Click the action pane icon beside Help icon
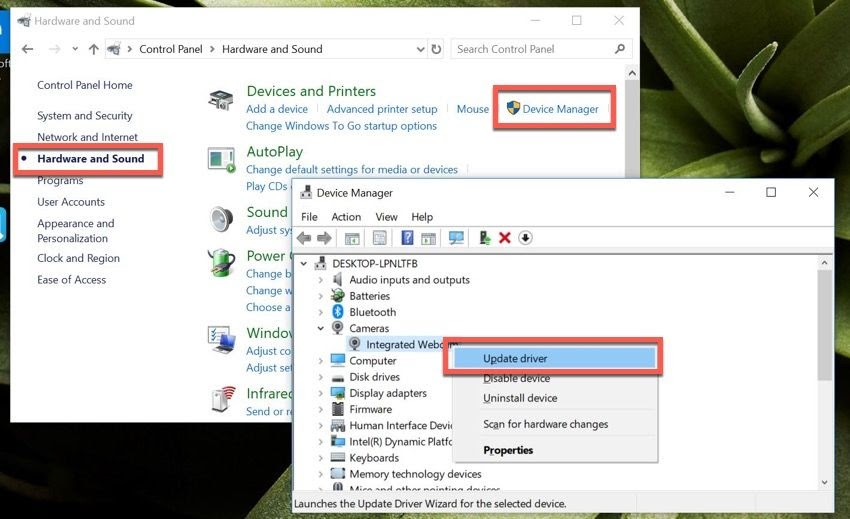The height and width of the screenshot is (519, 850). (428, 238)
